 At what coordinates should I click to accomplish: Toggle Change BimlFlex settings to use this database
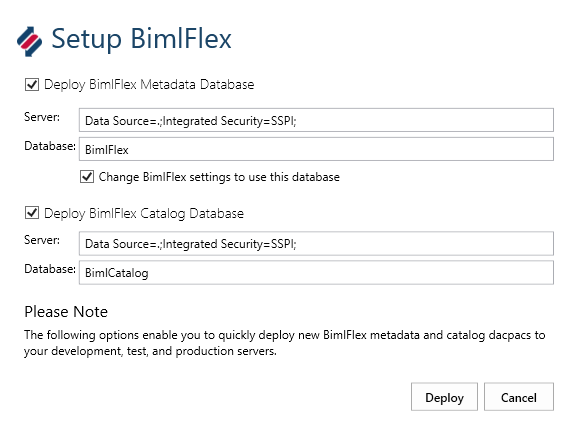tap(87, 177)
